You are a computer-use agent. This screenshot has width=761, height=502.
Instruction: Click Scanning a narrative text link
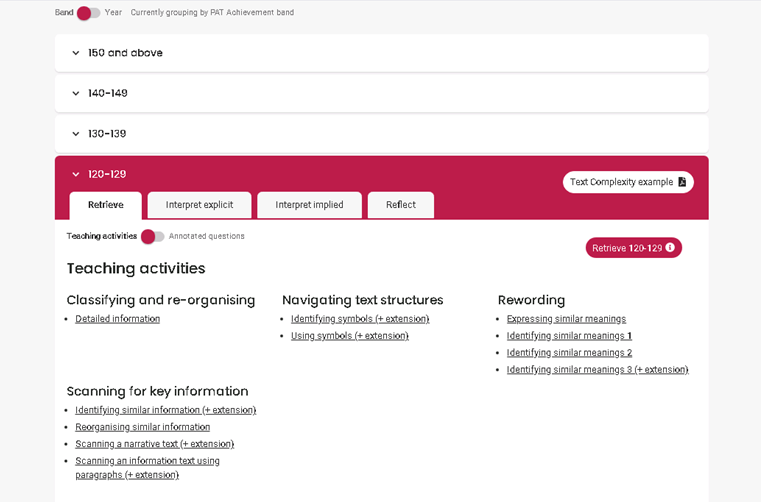click(154, 444)
